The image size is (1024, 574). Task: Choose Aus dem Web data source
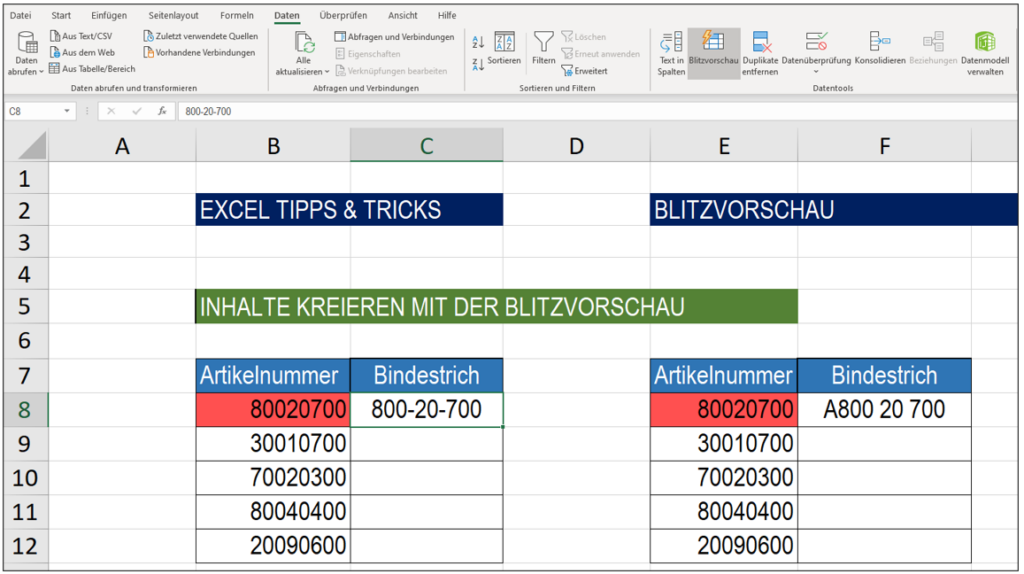(82, 52)
